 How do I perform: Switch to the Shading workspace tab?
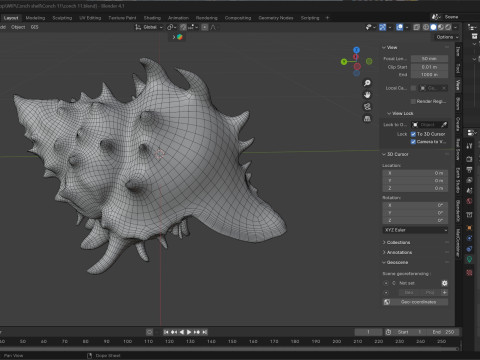(152, 18)
